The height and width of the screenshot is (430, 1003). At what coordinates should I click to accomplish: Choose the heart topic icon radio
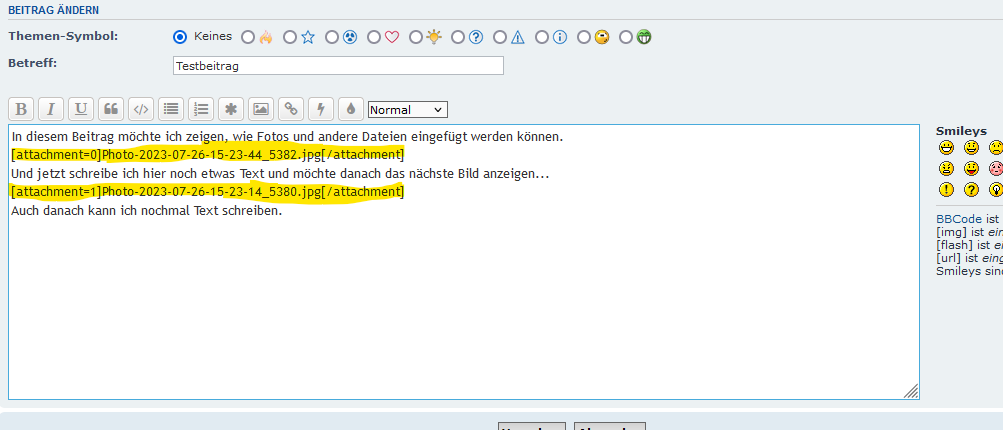click(374, 38)
